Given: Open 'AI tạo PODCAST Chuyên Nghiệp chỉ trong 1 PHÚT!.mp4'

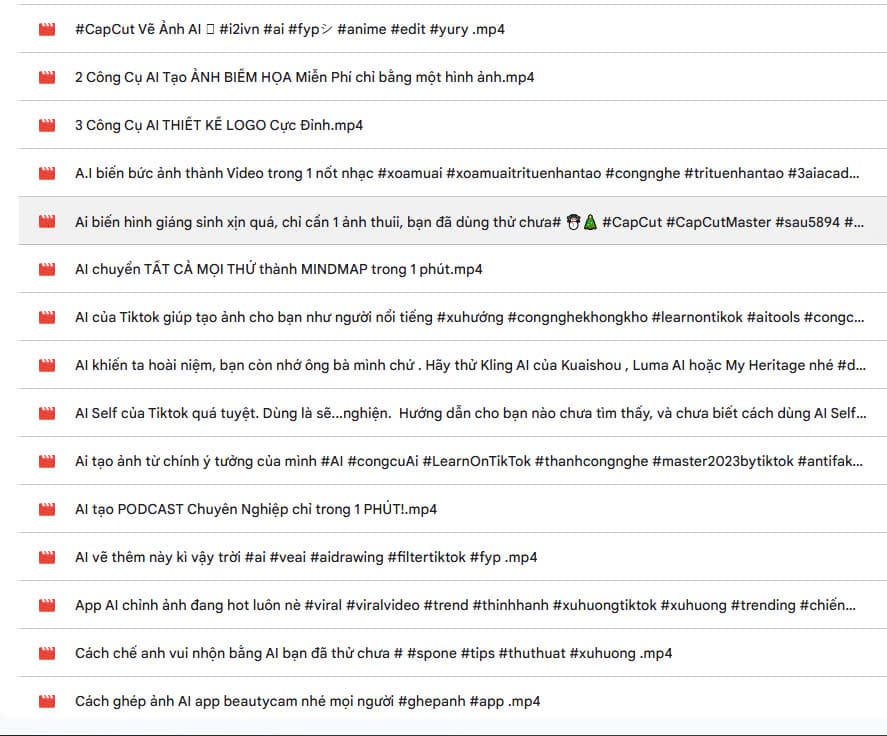Looking at the screenshot, I should pos(256,509).
